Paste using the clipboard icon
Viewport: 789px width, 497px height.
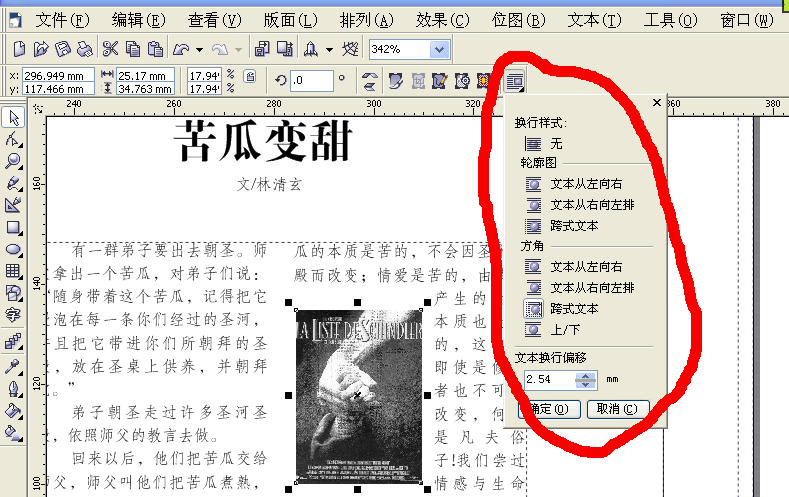(x=155, y=49)
